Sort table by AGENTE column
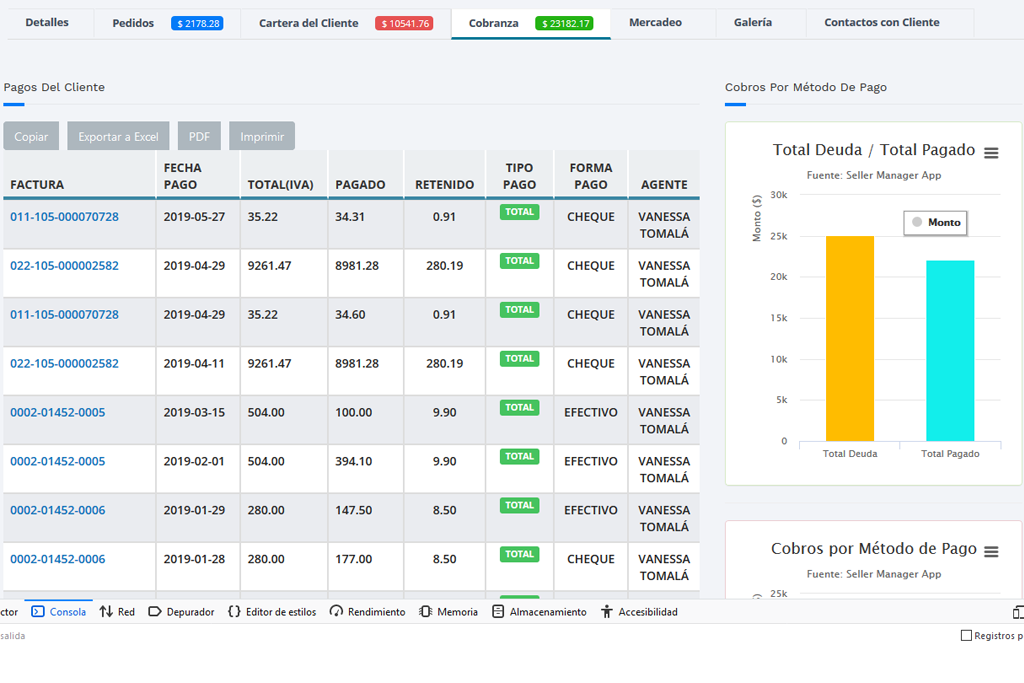 (664, 175)
